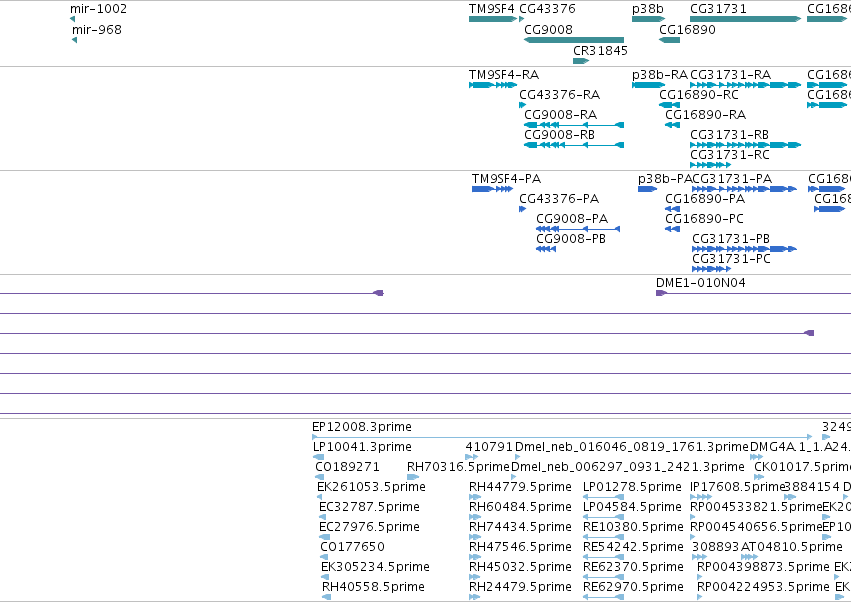Viewport: 851px width, 602px height.
Task: Click the RE62370.5prime EST label
Action: [633, 566]
